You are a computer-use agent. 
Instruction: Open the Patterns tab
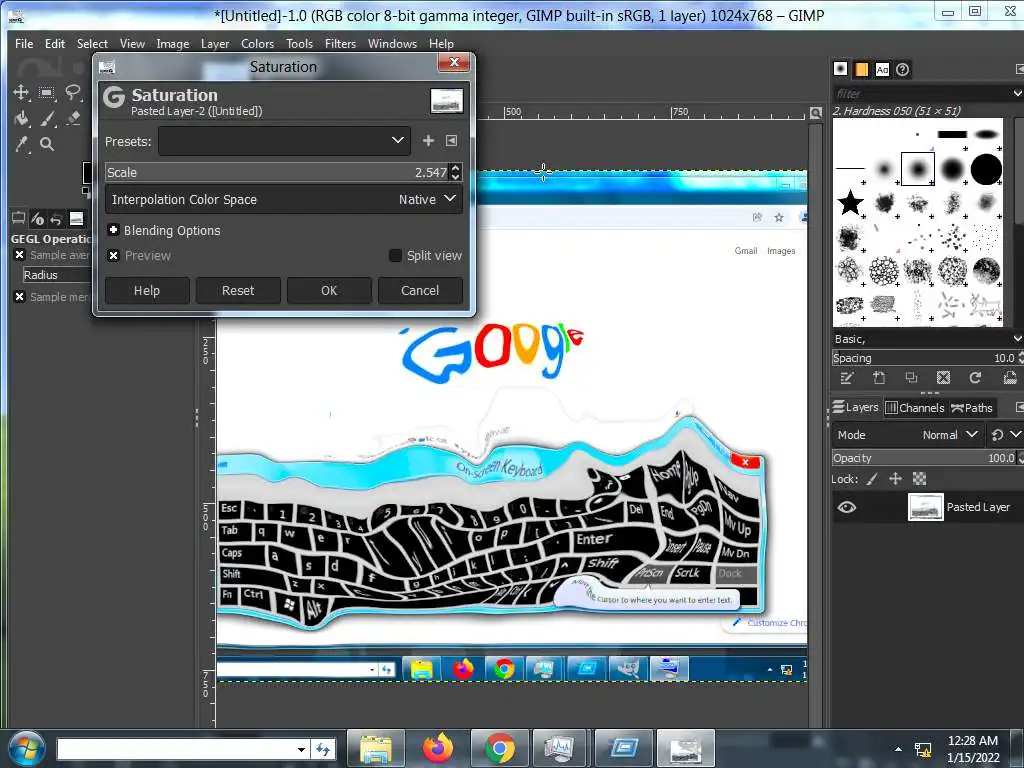coord(861,69)
